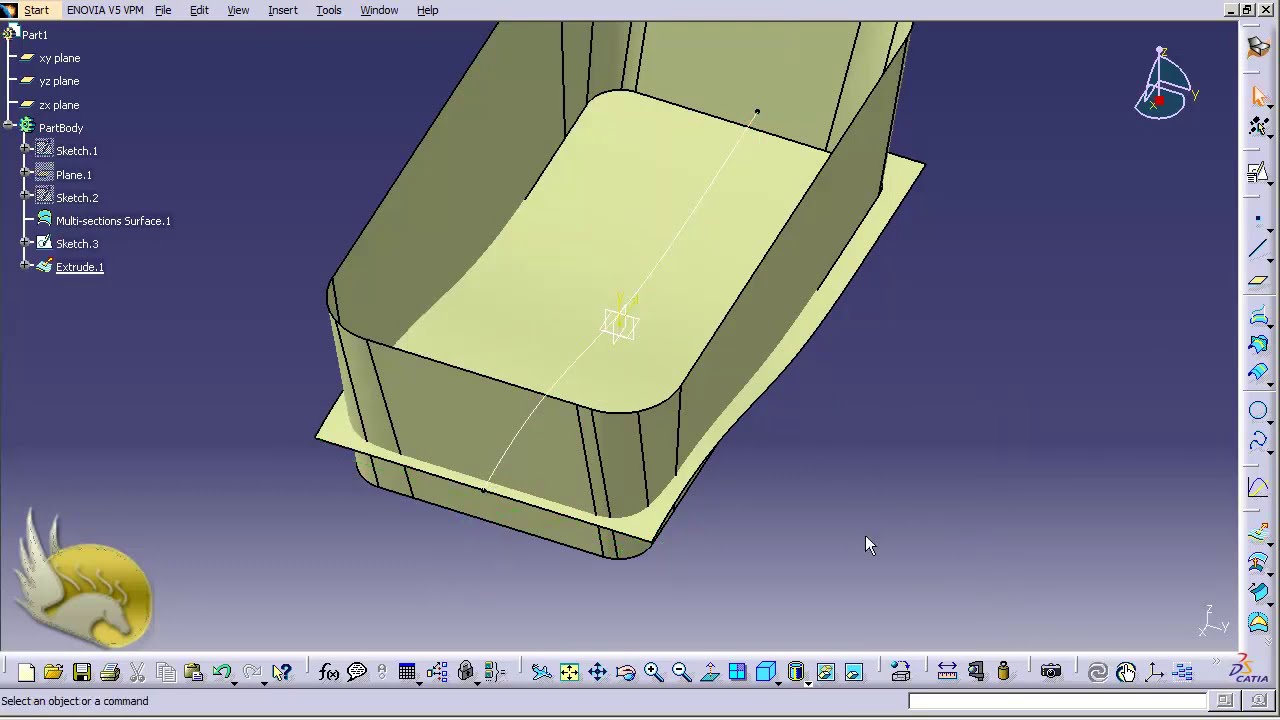Select the Part1 root node

coord(35,35)
